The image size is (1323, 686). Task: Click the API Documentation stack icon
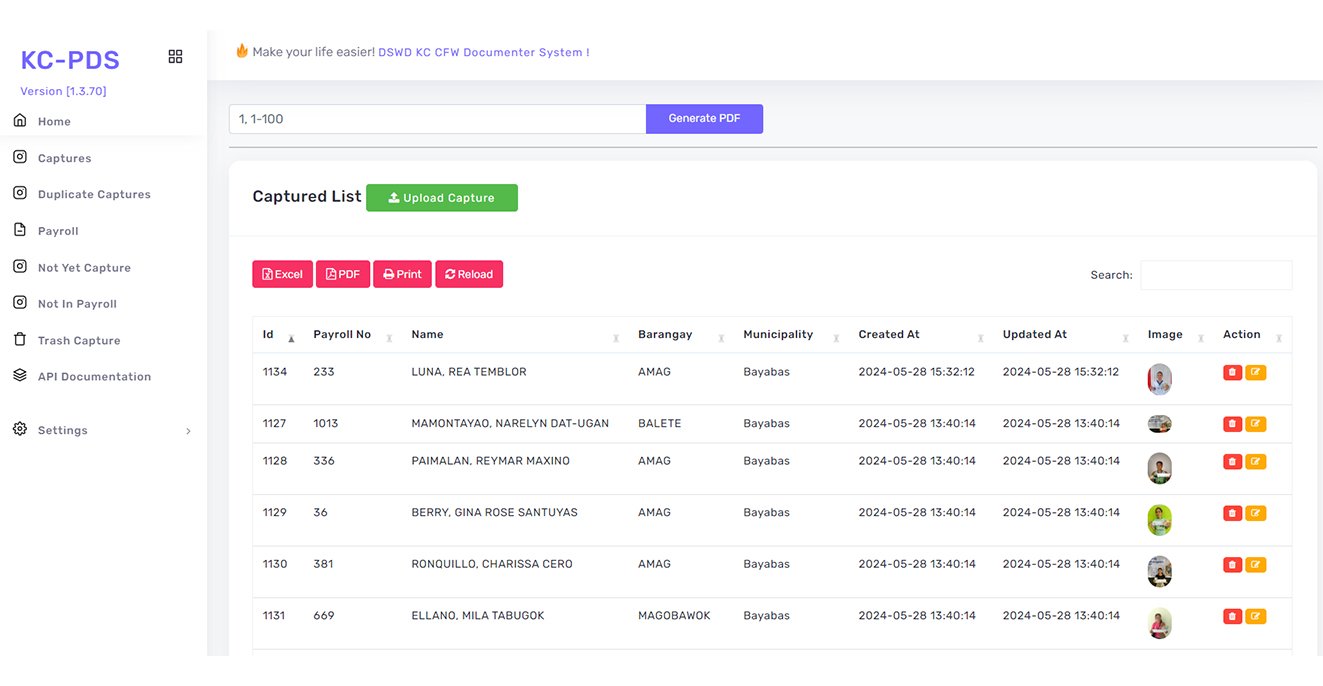18,375
